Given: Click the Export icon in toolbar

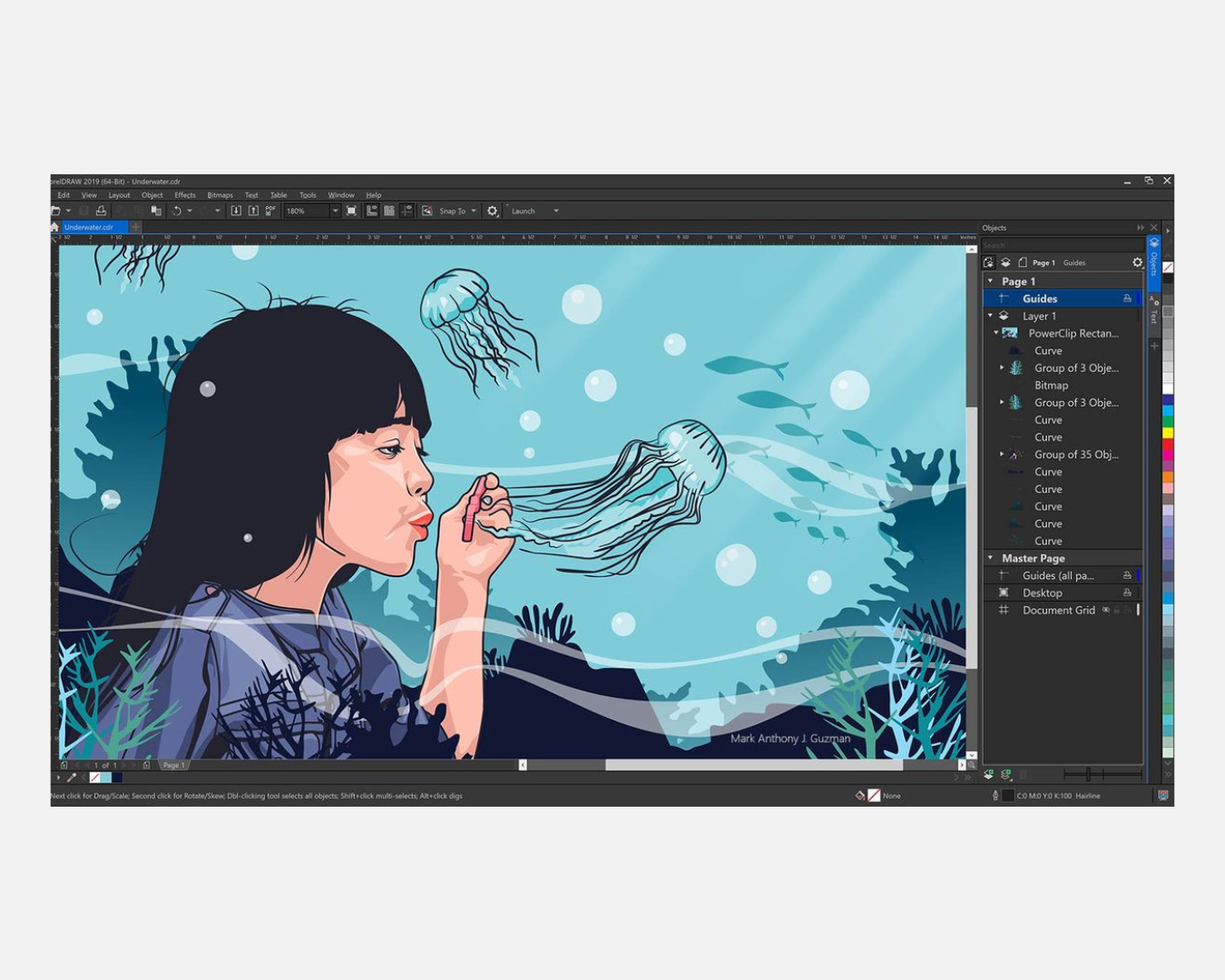Looking at the screenshot, I should tap(253, 211).
